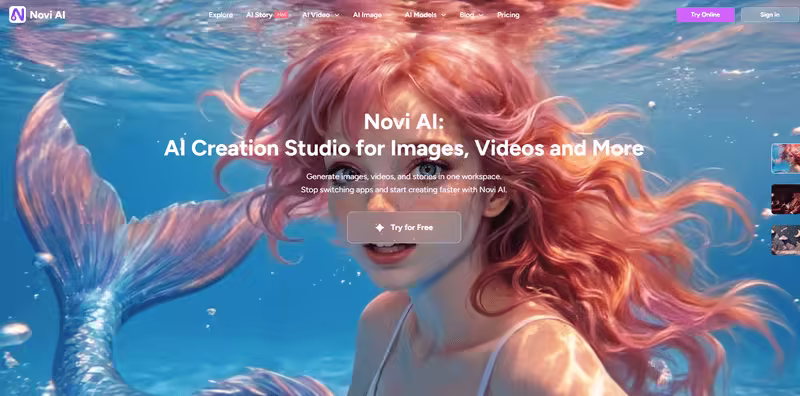Expand the Blog dropdown

(471, 15)
